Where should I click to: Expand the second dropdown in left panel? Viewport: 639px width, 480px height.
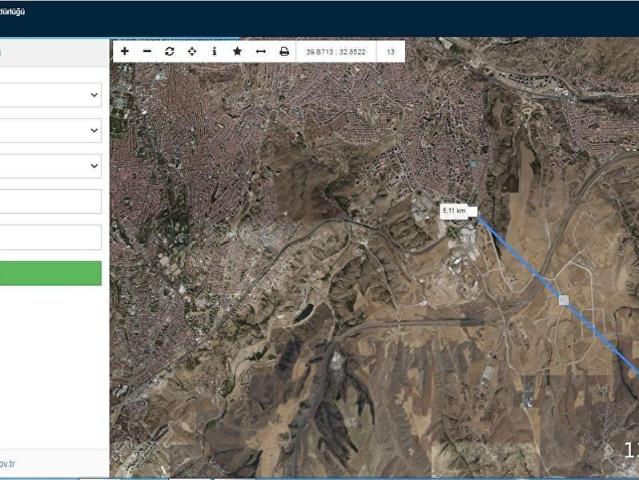(50, 131)
